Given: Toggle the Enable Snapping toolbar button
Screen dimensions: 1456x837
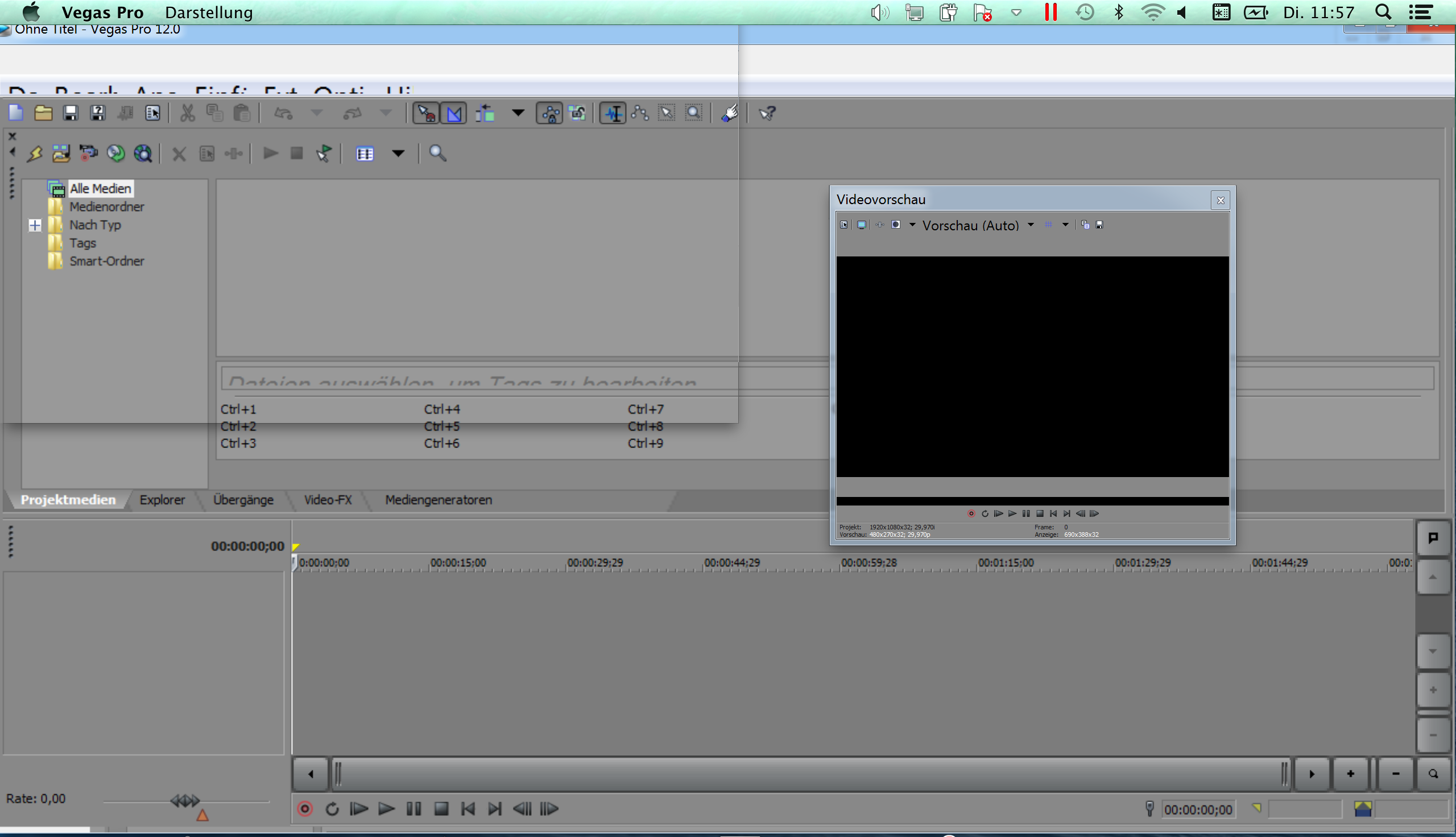Looking at the screenshot, I should 426,113.
